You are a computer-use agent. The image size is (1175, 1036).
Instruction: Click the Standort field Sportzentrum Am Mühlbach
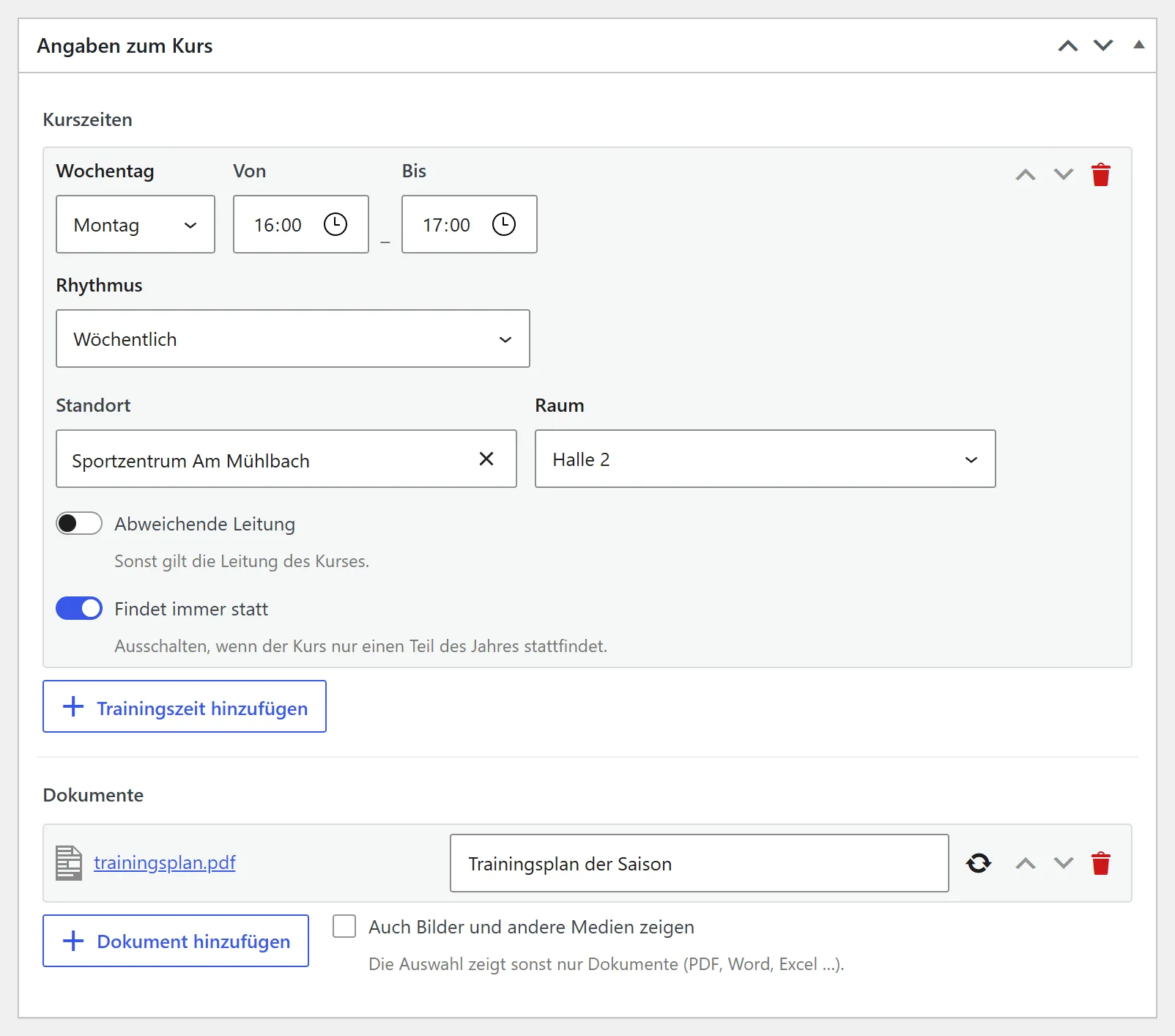pos(286,459)
